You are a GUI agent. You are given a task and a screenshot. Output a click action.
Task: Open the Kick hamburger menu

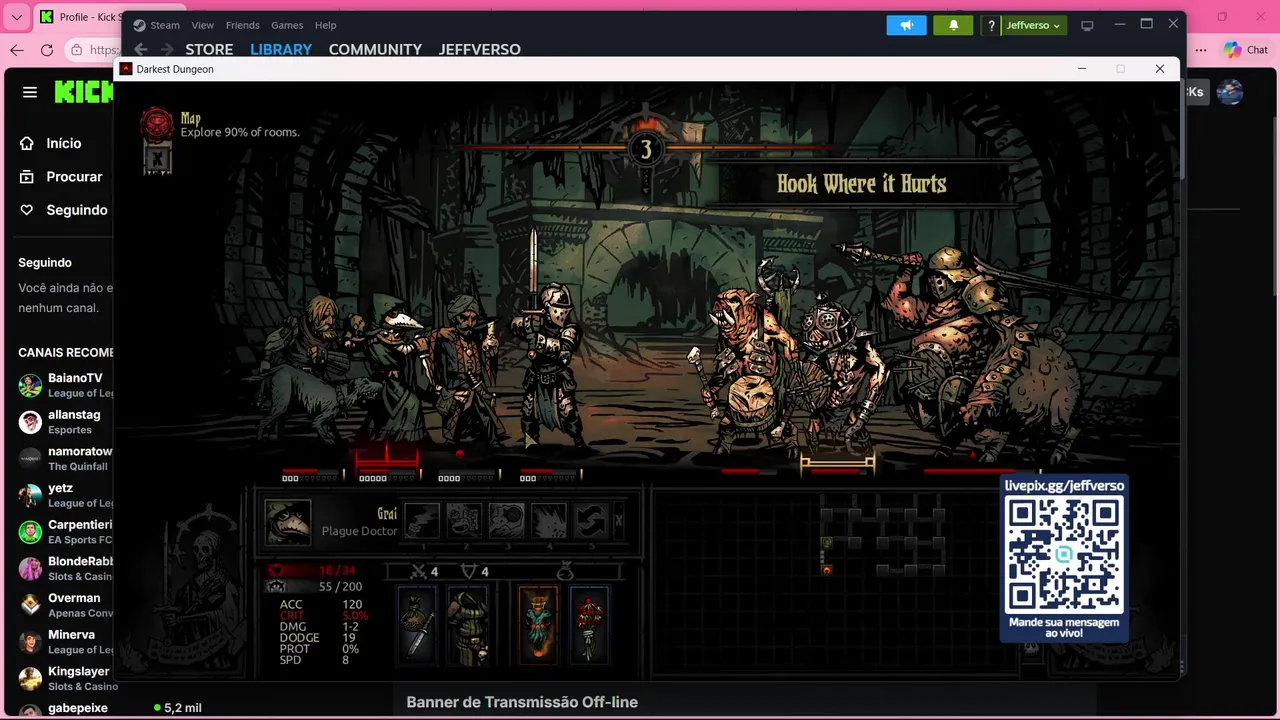click(30, 92)
